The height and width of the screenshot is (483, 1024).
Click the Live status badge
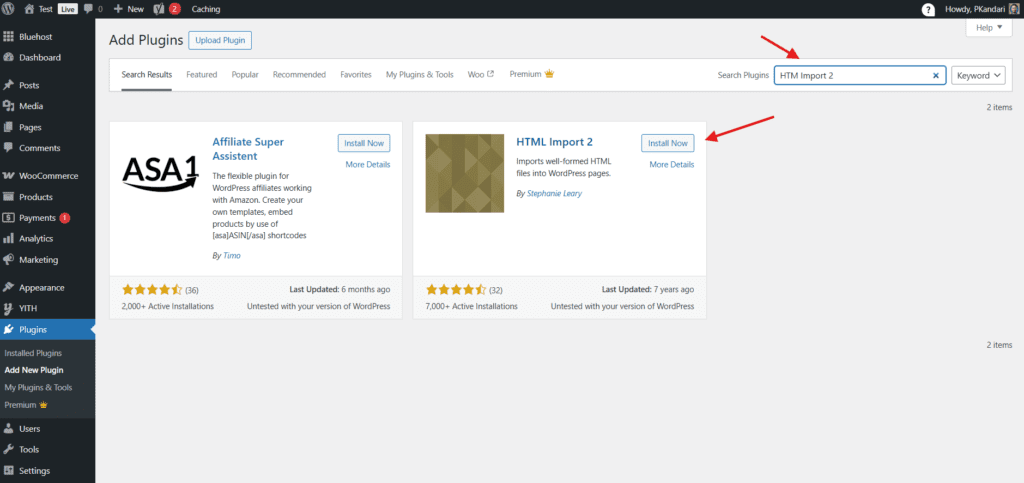pyautogui.click(x=67, y=9)
